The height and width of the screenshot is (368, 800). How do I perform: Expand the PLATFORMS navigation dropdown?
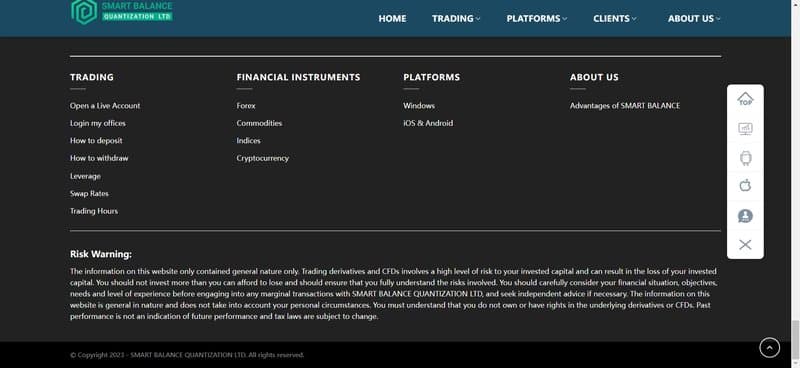pyautogui.click(x=536, y=18)
